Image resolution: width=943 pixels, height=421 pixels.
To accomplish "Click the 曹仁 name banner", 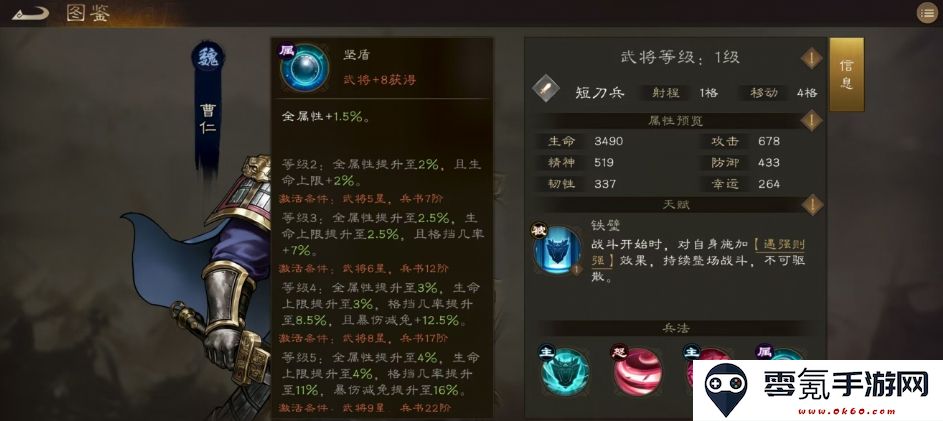I will coord(207,120).
